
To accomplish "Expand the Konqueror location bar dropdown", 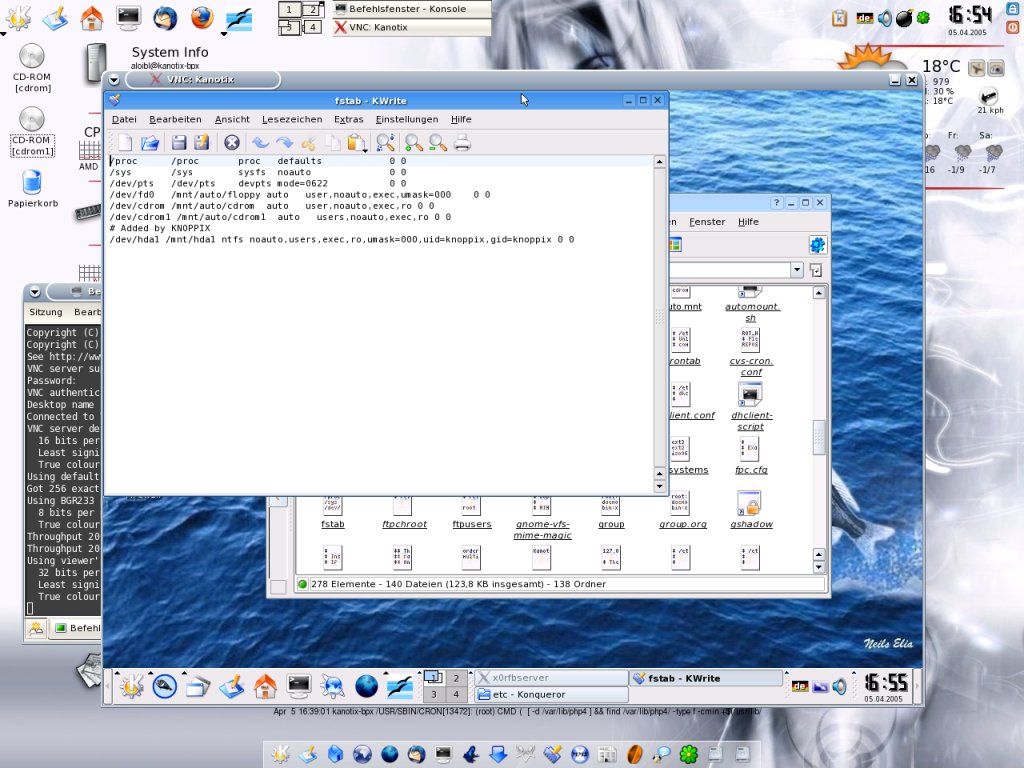I will [x=797, y=270].
